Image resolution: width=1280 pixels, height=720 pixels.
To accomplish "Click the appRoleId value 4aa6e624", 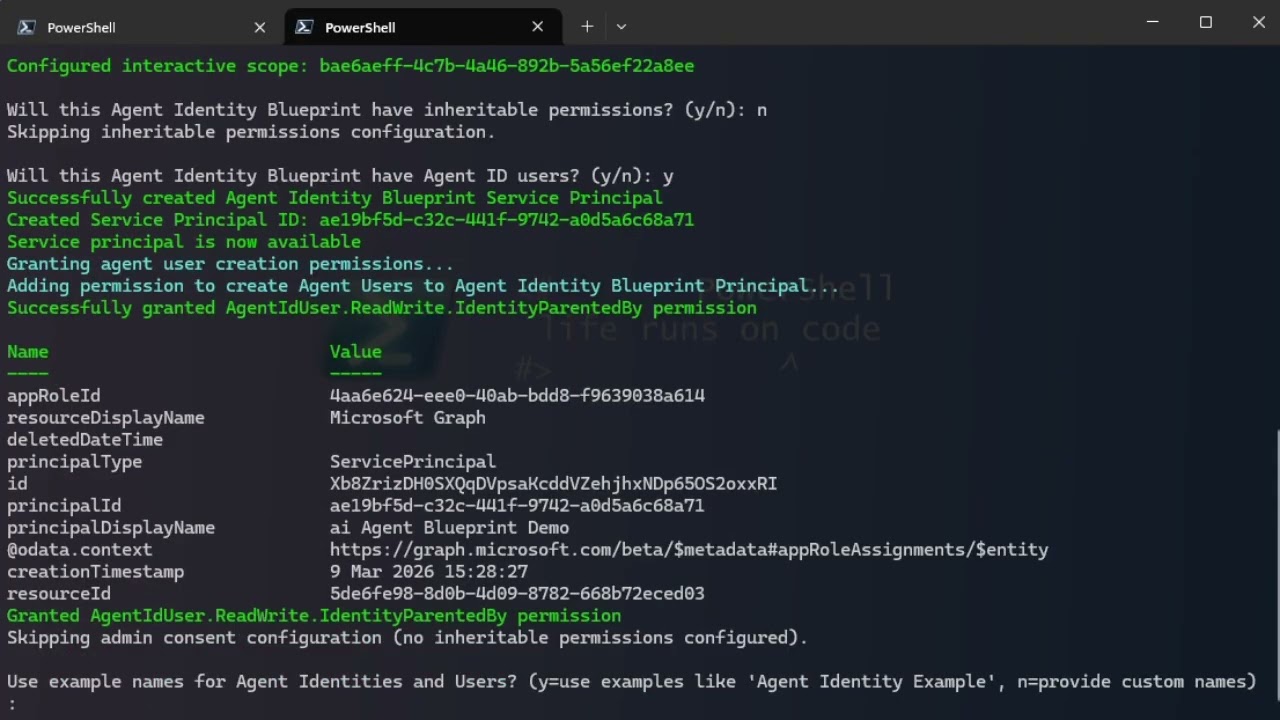I will pos(517,396).
